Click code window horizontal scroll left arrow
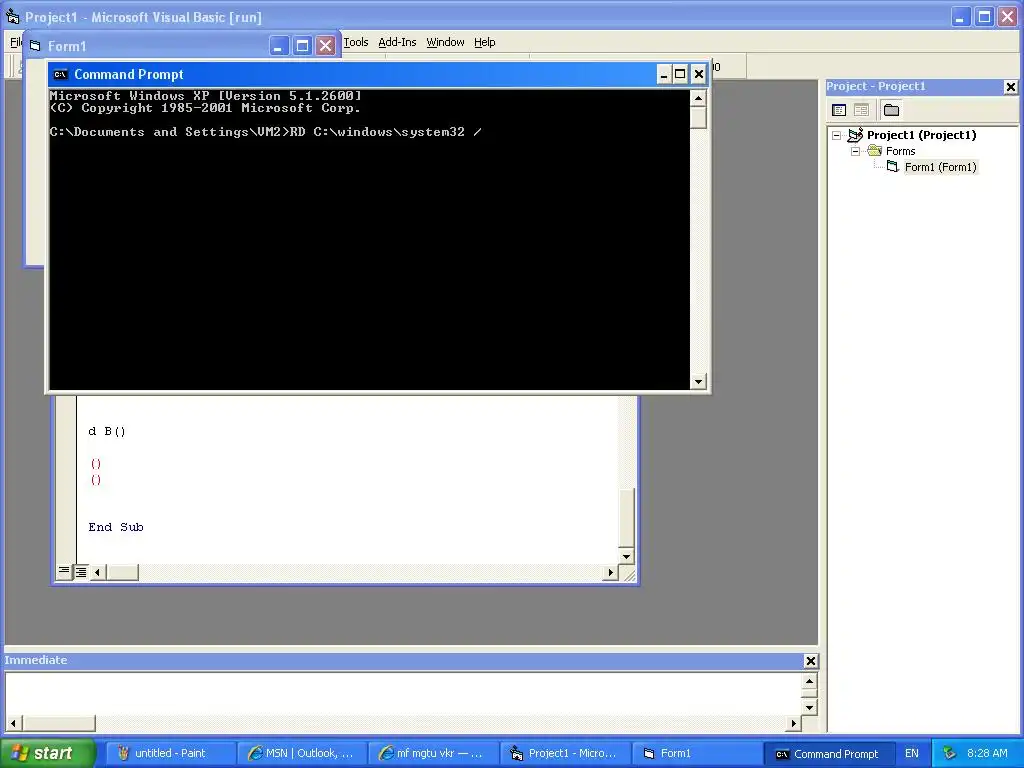The width and height of the screenshot is (1024, 768). (x=98, y=572)
